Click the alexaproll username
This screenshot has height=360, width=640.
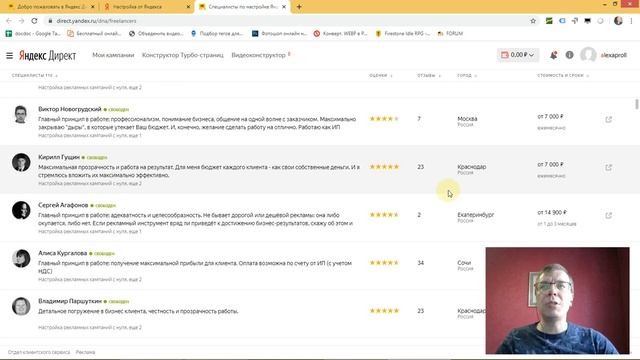point(613,55)
